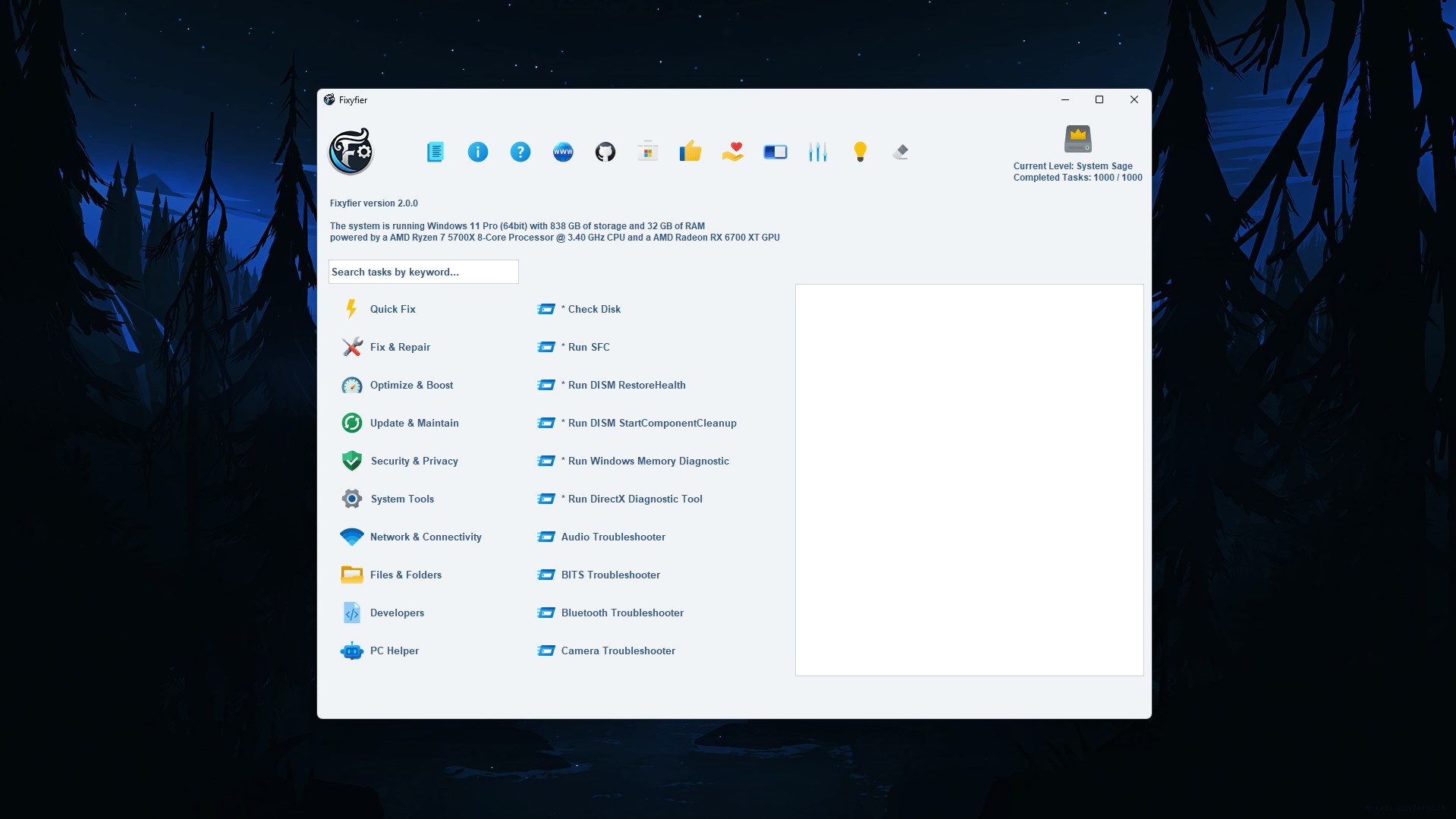
Task: Expand the Security & Privacy category
Action: (x=414, y=461)
